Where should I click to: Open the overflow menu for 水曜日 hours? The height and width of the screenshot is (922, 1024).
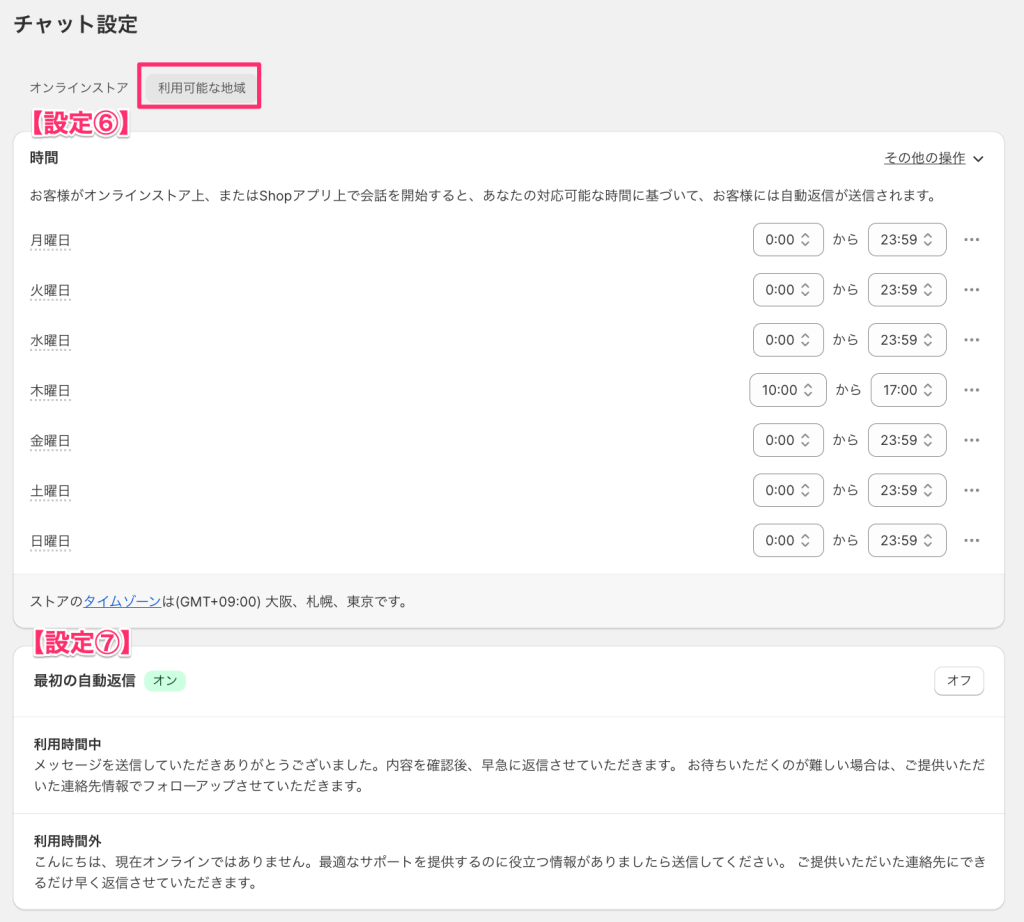(x=971, y=340)
